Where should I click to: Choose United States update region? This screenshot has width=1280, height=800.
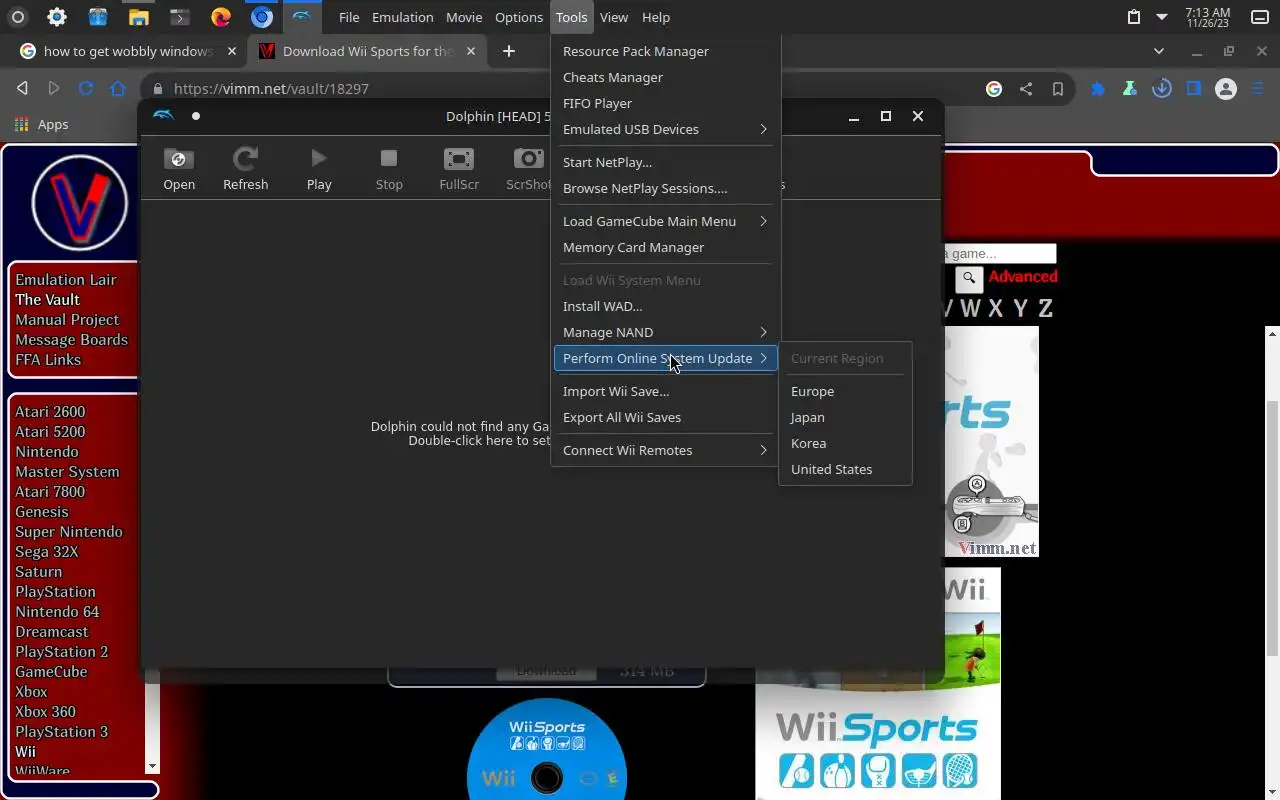pyautogui.click(x=845, y=469)
